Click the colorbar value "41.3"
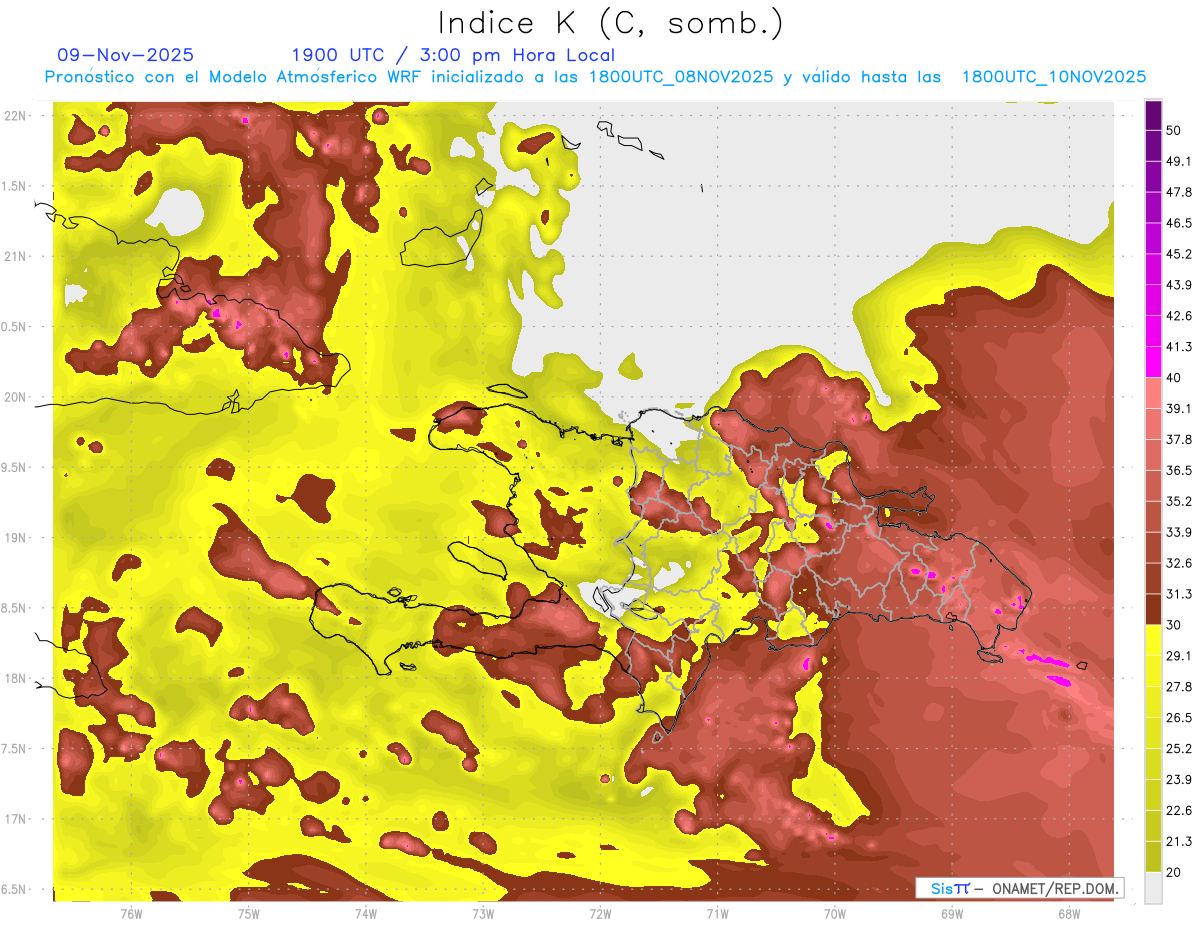This screenshot has height=927, width=1200. pyautogui.click(x=1179, y=347)
